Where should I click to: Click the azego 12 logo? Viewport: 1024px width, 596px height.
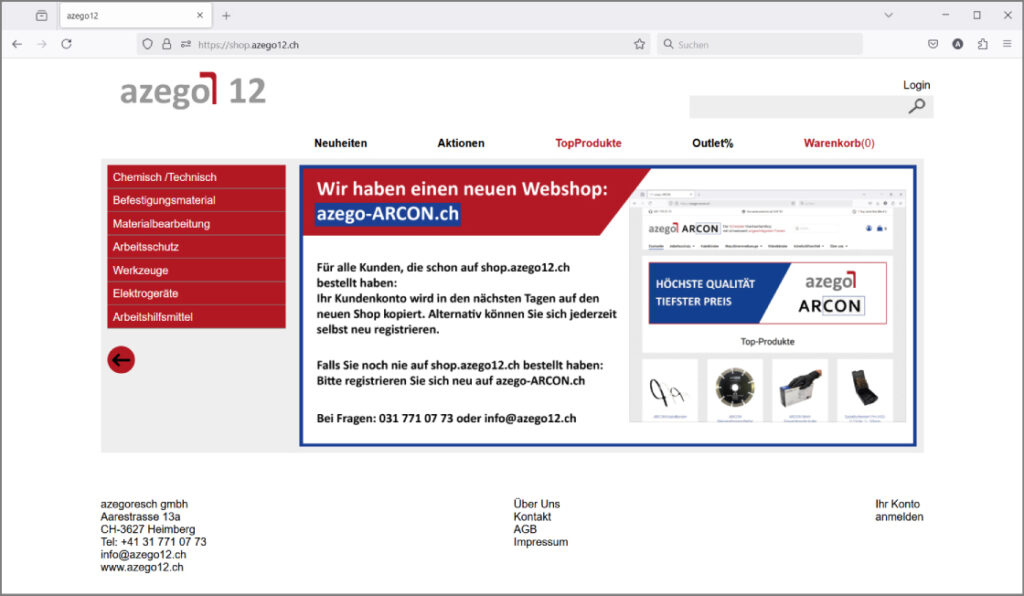point(193,91)
